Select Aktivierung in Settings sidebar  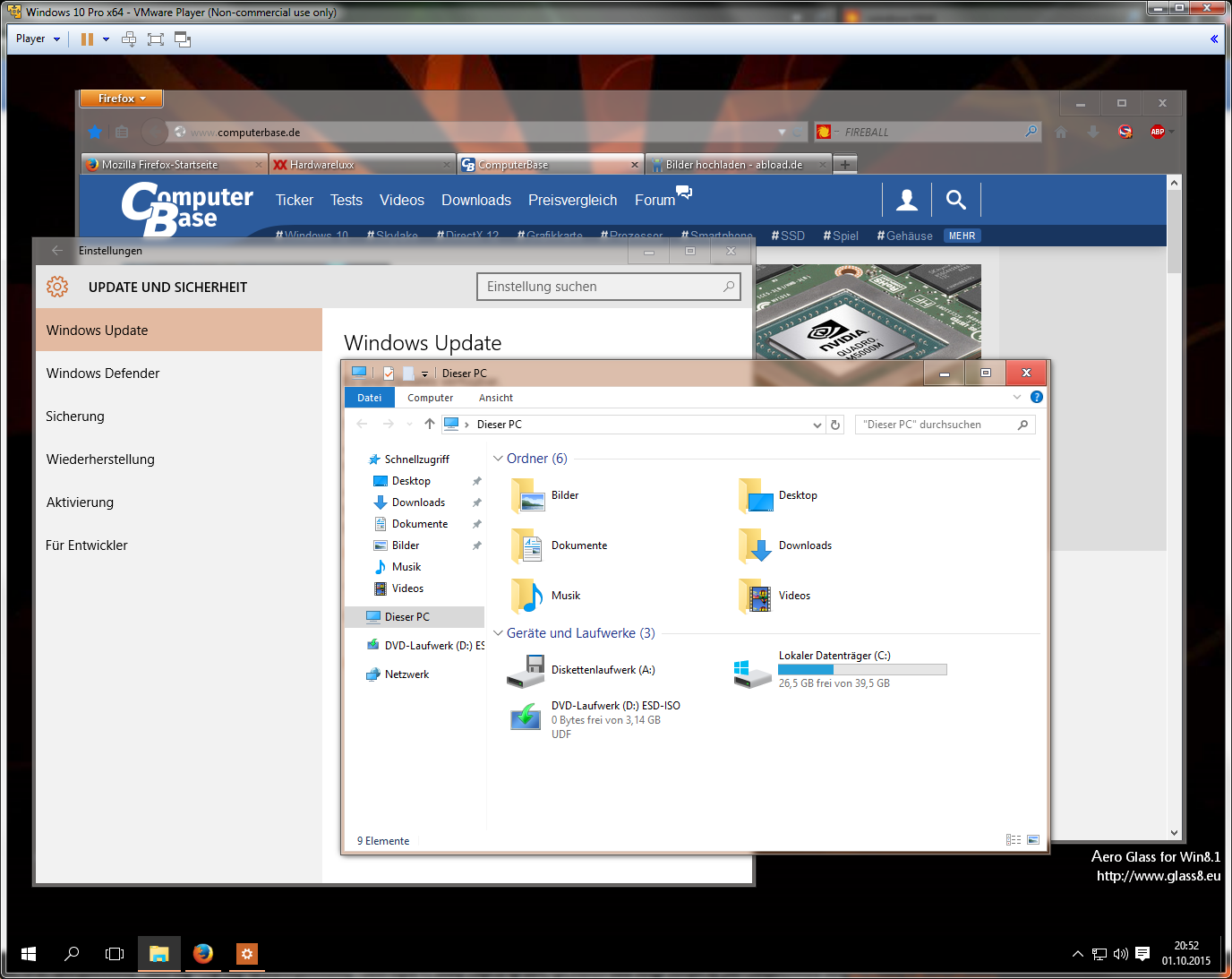179,502
